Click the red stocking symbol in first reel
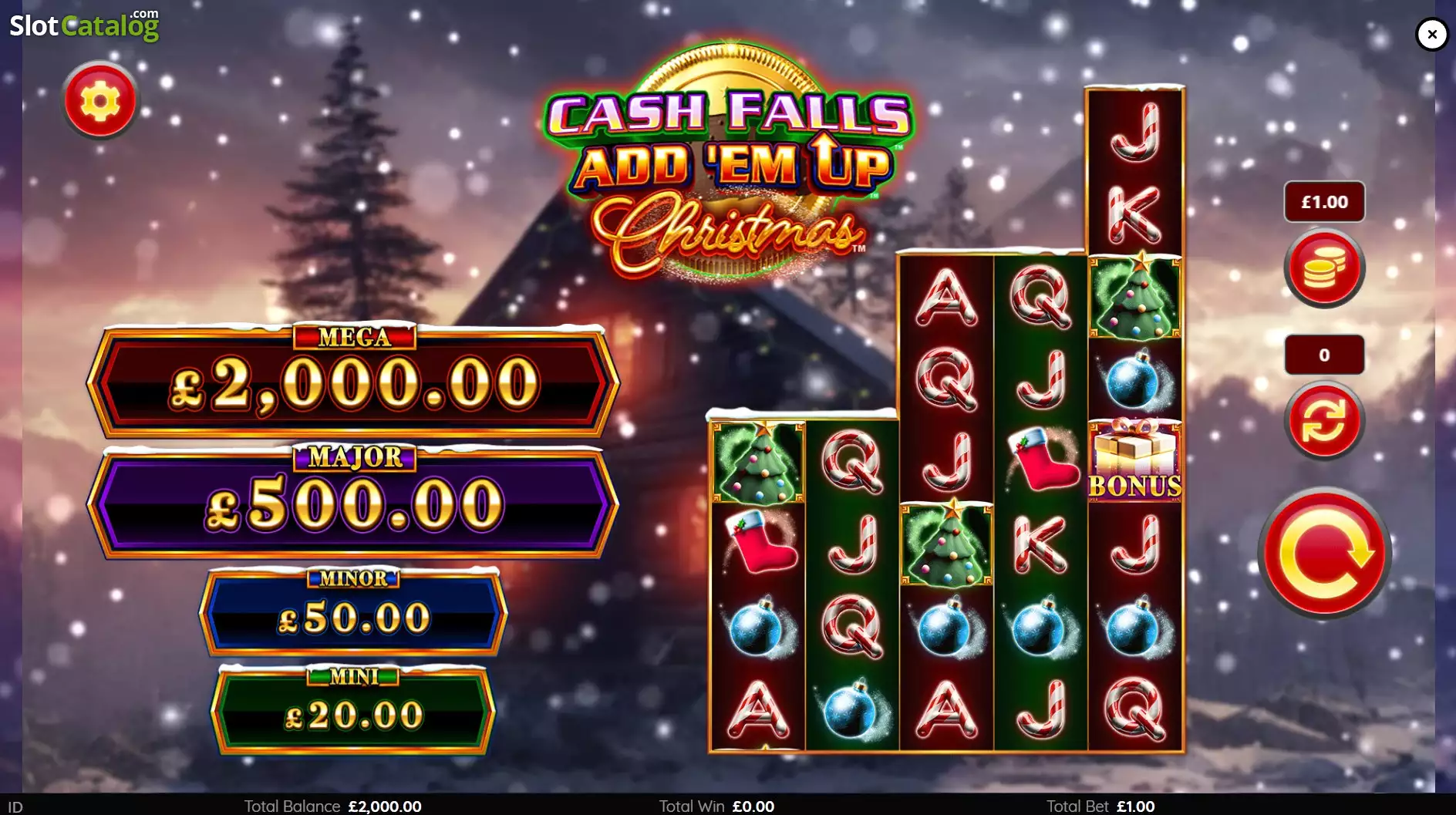Viewport: 1456px width, 815px height. coord(758,544)
